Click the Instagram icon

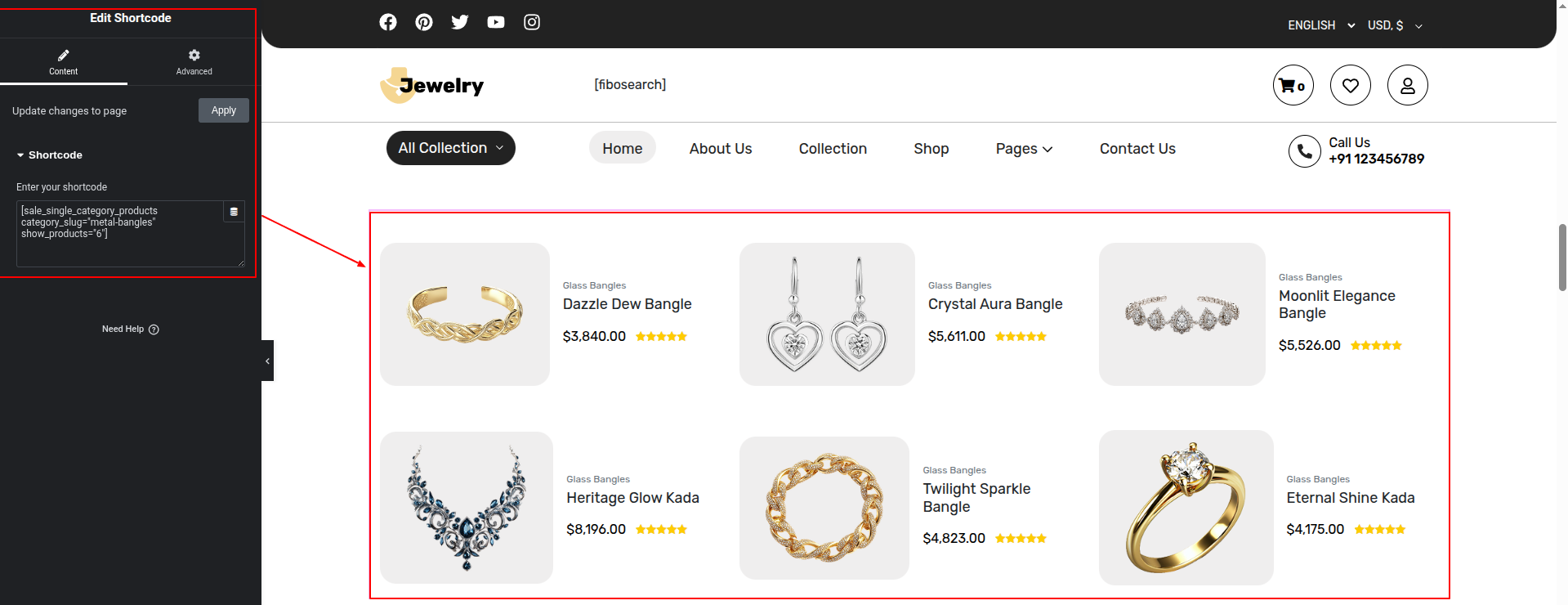pyautogui.click(x=532, y=22)
